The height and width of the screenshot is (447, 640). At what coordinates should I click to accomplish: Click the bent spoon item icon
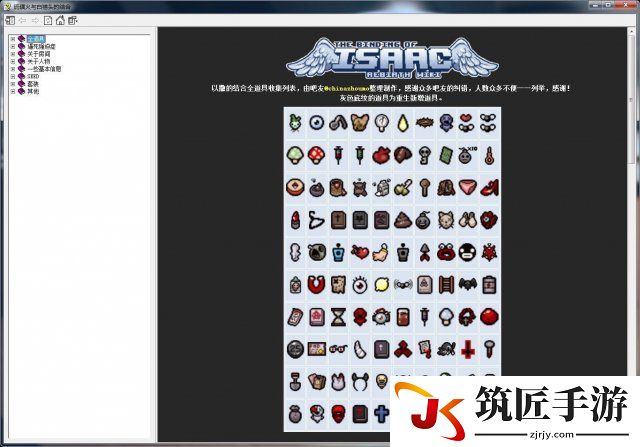338,122
